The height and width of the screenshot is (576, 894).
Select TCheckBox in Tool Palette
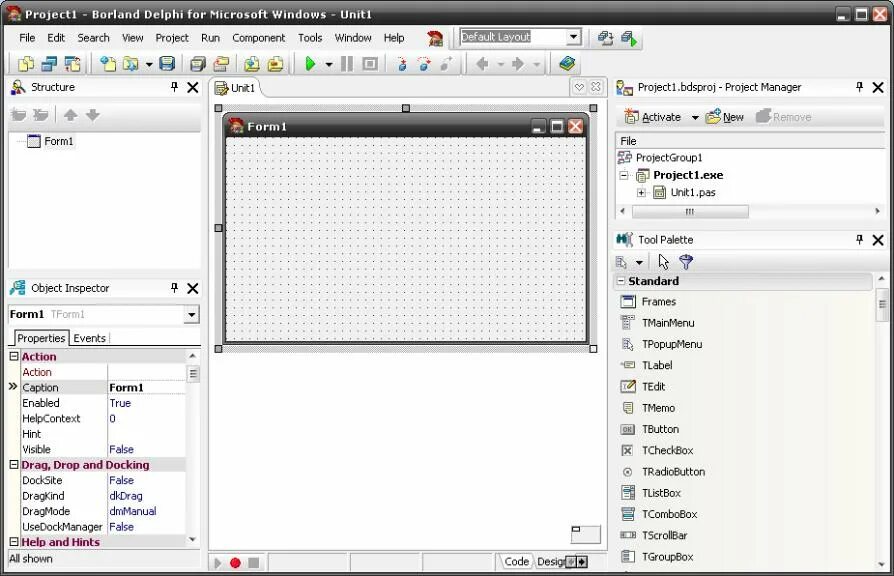(667, 450)
